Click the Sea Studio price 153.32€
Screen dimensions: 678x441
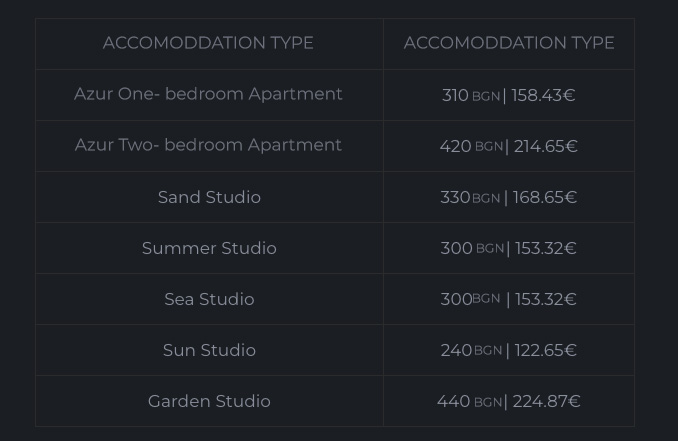point(546,299)
